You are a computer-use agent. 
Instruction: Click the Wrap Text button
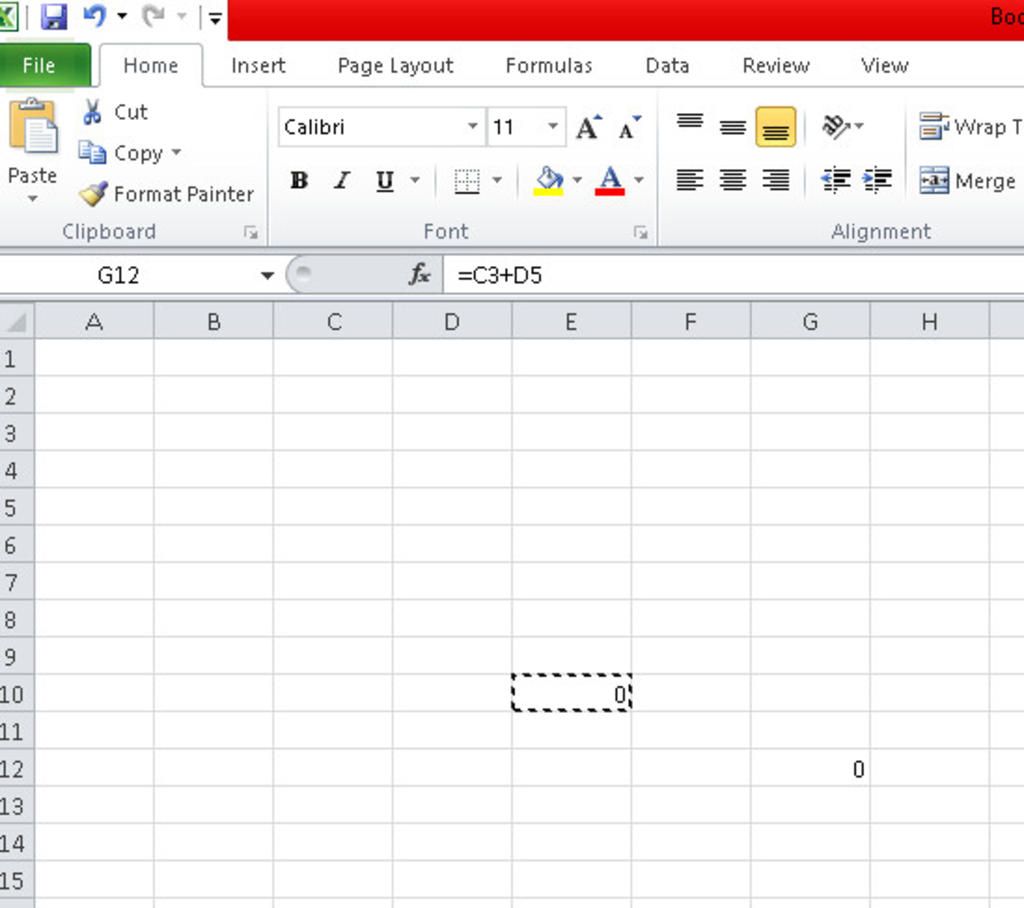click(969, 127)
